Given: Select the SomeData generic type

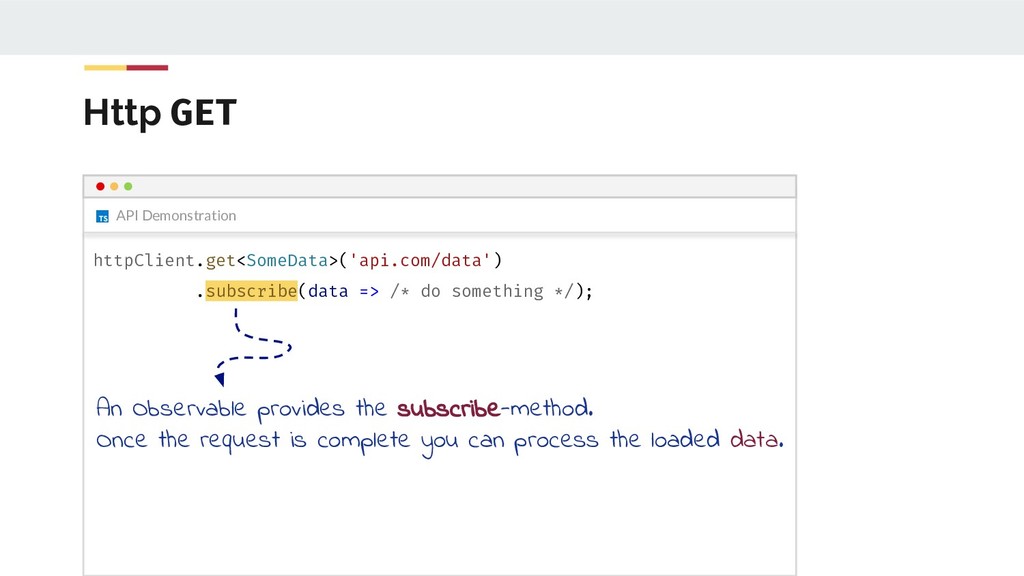Looking at the screenshot, I should [288, 261].
